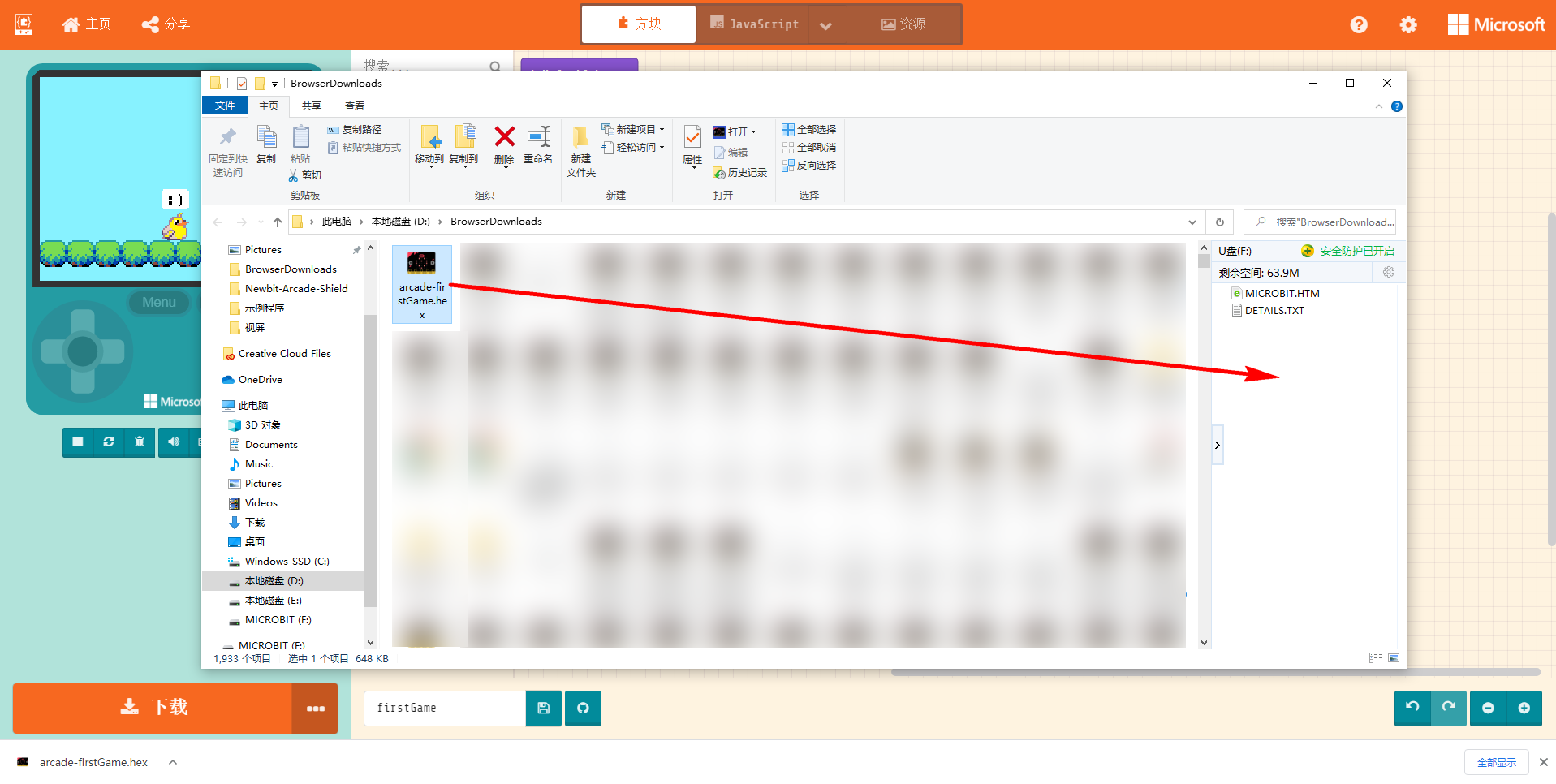Switch to the JavaScript editor tab
Viewport: 1556px width, 784px height.
pyautogui.click(x=755, y=24)
